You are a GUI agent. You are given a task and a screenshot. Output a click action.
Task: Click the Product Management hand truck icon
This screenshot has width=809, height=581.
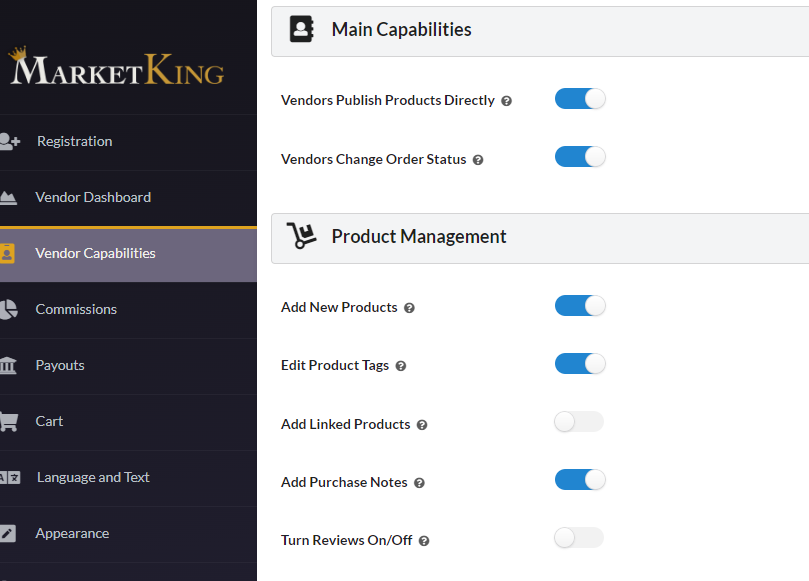click(301, 236)
